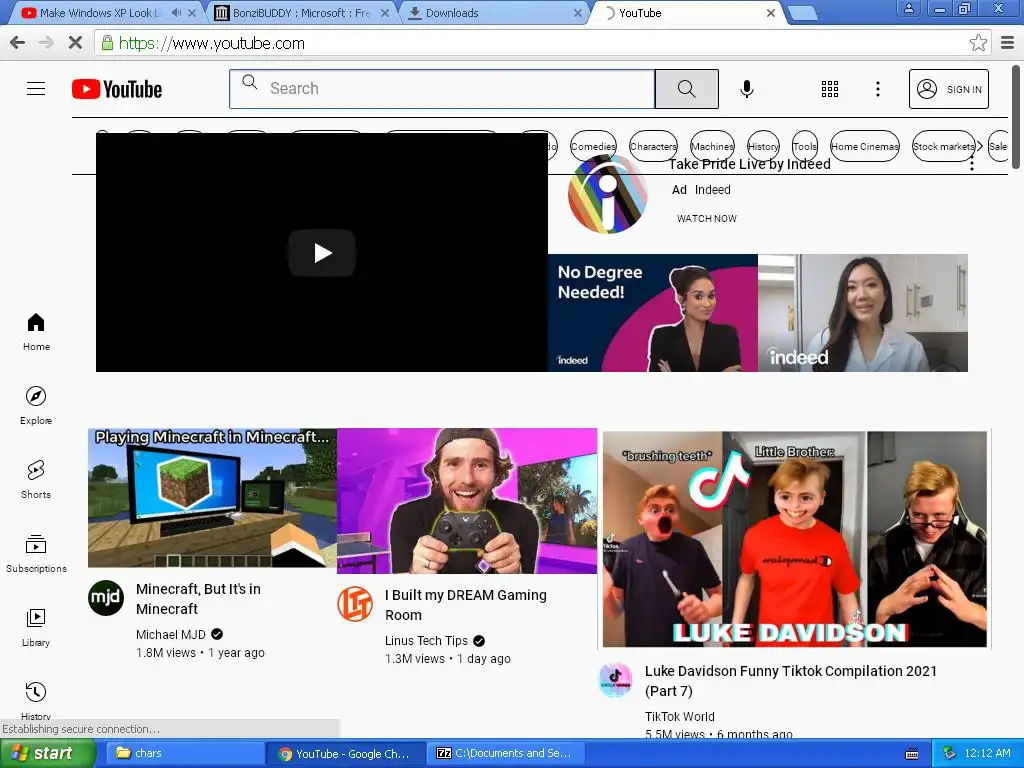Click the mjd channel avatar
The image size is (1024, 768).
pos(106,598)
